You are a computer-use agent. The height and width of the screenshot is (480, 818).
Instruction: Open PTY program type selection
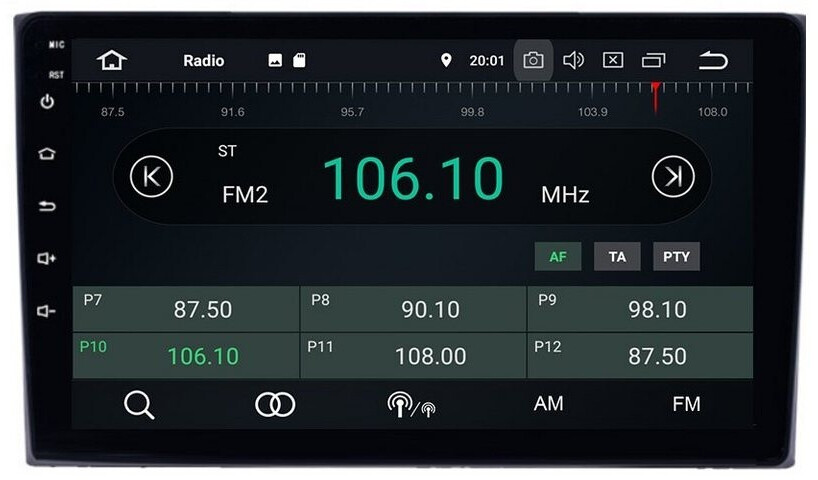pyautogui.click(x=676, y=256)
